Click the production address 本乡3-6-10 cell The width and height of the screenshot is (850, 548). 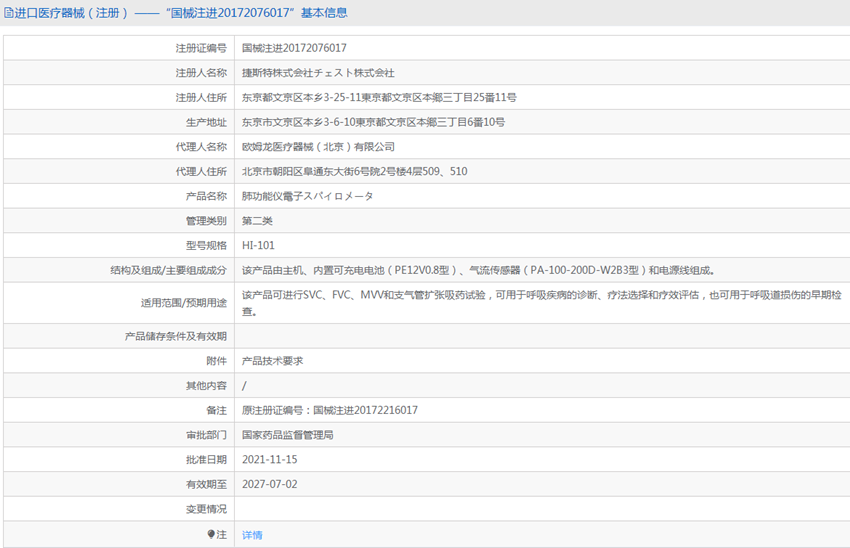pos(373,122)
